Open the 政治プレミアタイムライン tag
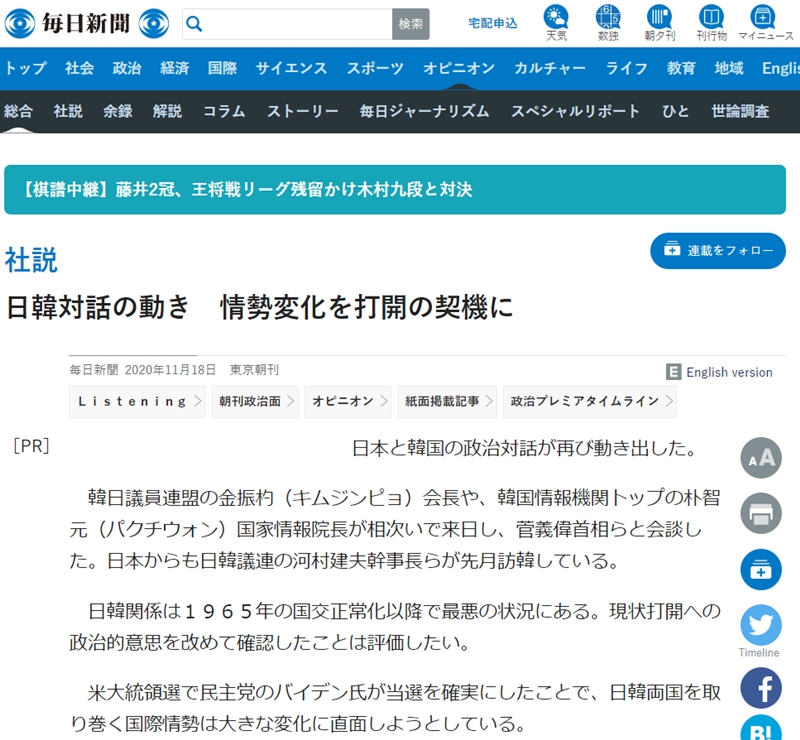 (589, 401)
